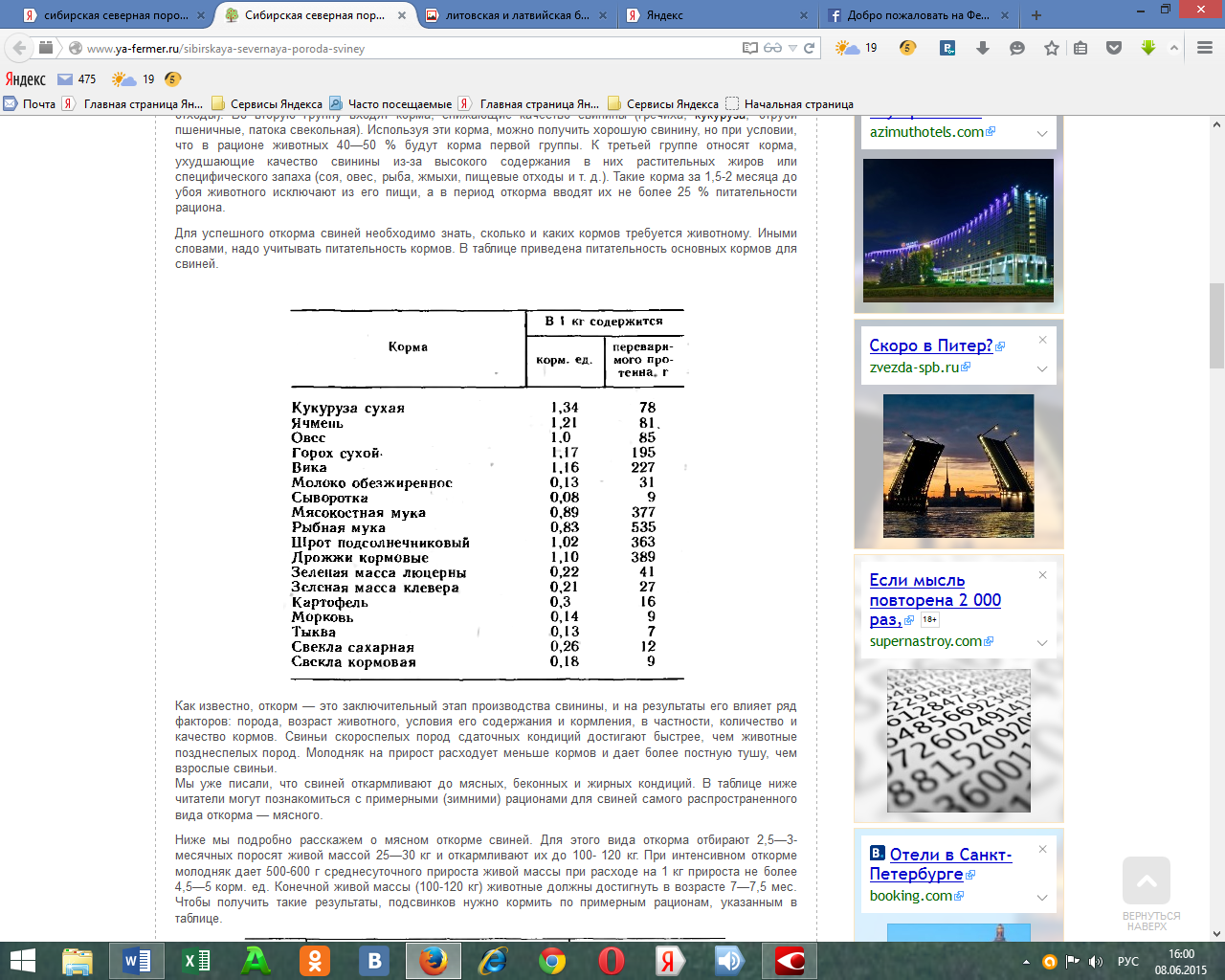Image resolution: width=1225 pixels, height=980 pixels.
Task: Expand the dropdown arrow in the address bar
Action: (x=792, y=48)
